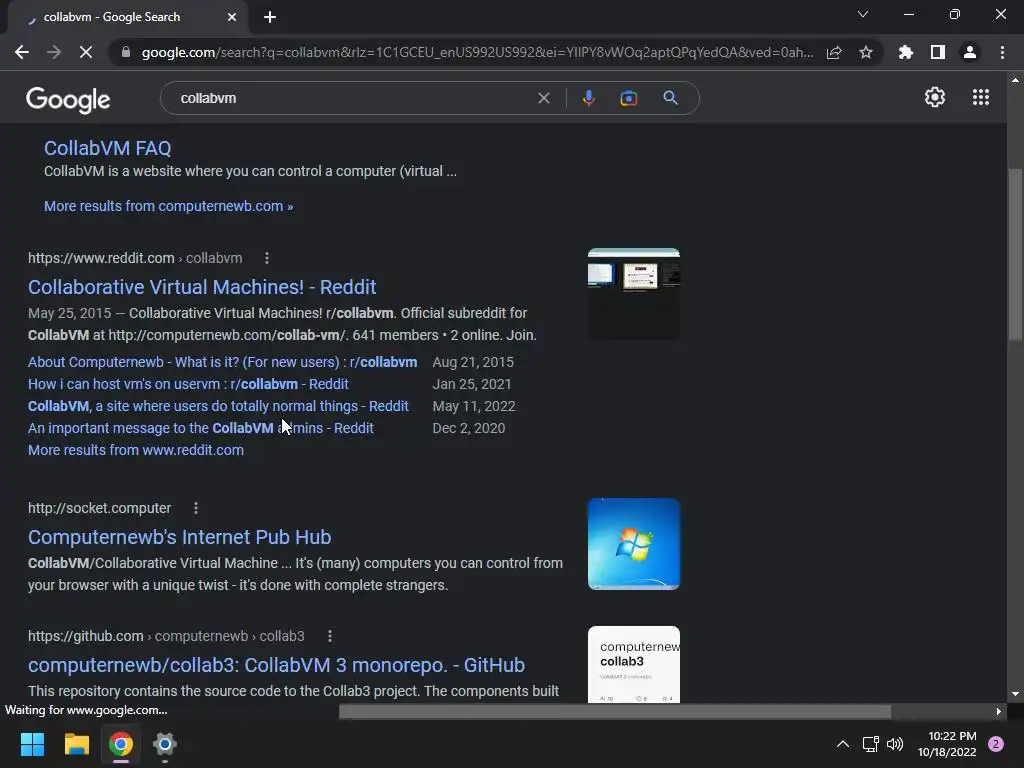Open the volume control in the tray
The width and height of the screenshot is (1024, 768).
(895, 744)
